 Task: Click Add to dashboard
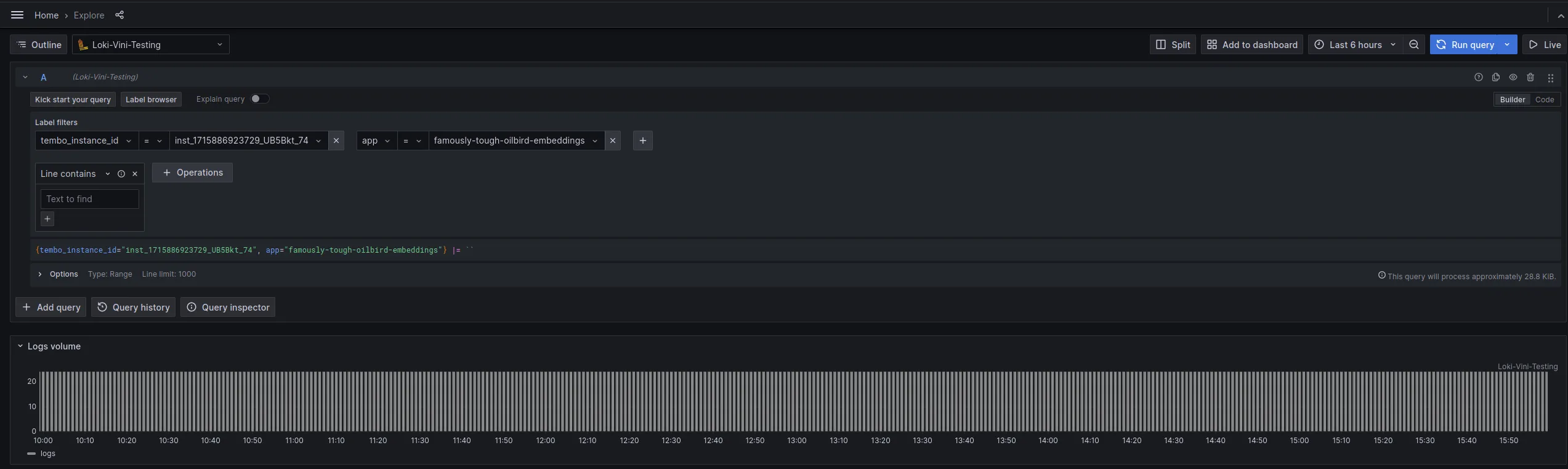[1251, 44]
